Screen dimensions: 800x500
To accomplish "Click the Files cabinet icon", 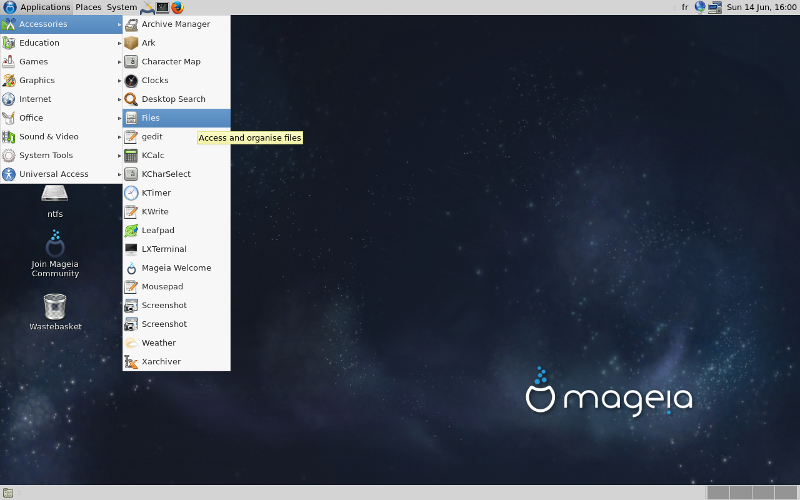I will coord(131,118).
